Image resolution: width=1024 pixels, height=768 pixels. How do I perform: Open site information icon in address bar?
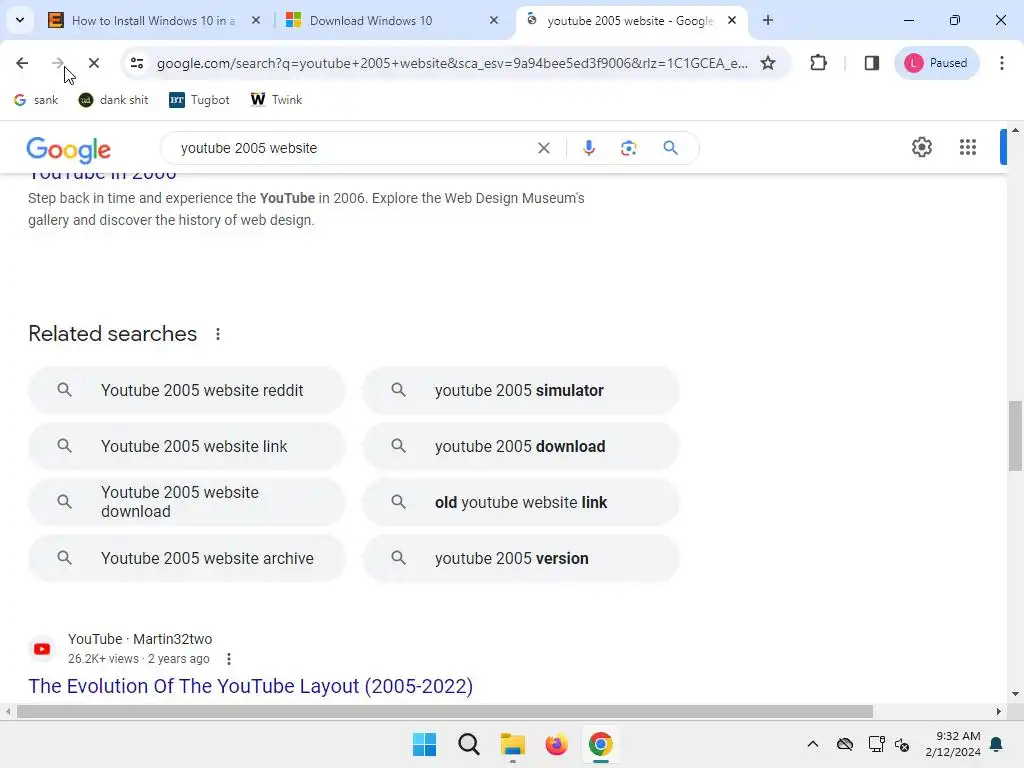(x=136, y=63)
